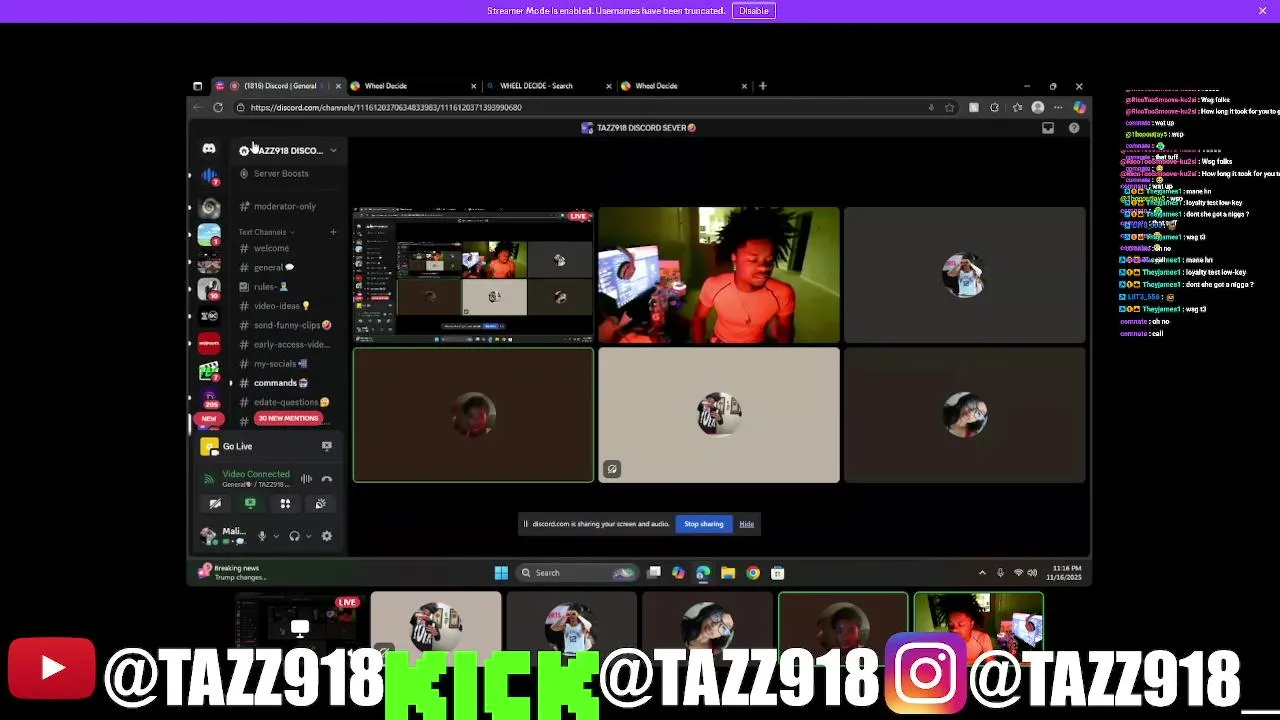Open a new browser tab

click(x=763, y=86)
